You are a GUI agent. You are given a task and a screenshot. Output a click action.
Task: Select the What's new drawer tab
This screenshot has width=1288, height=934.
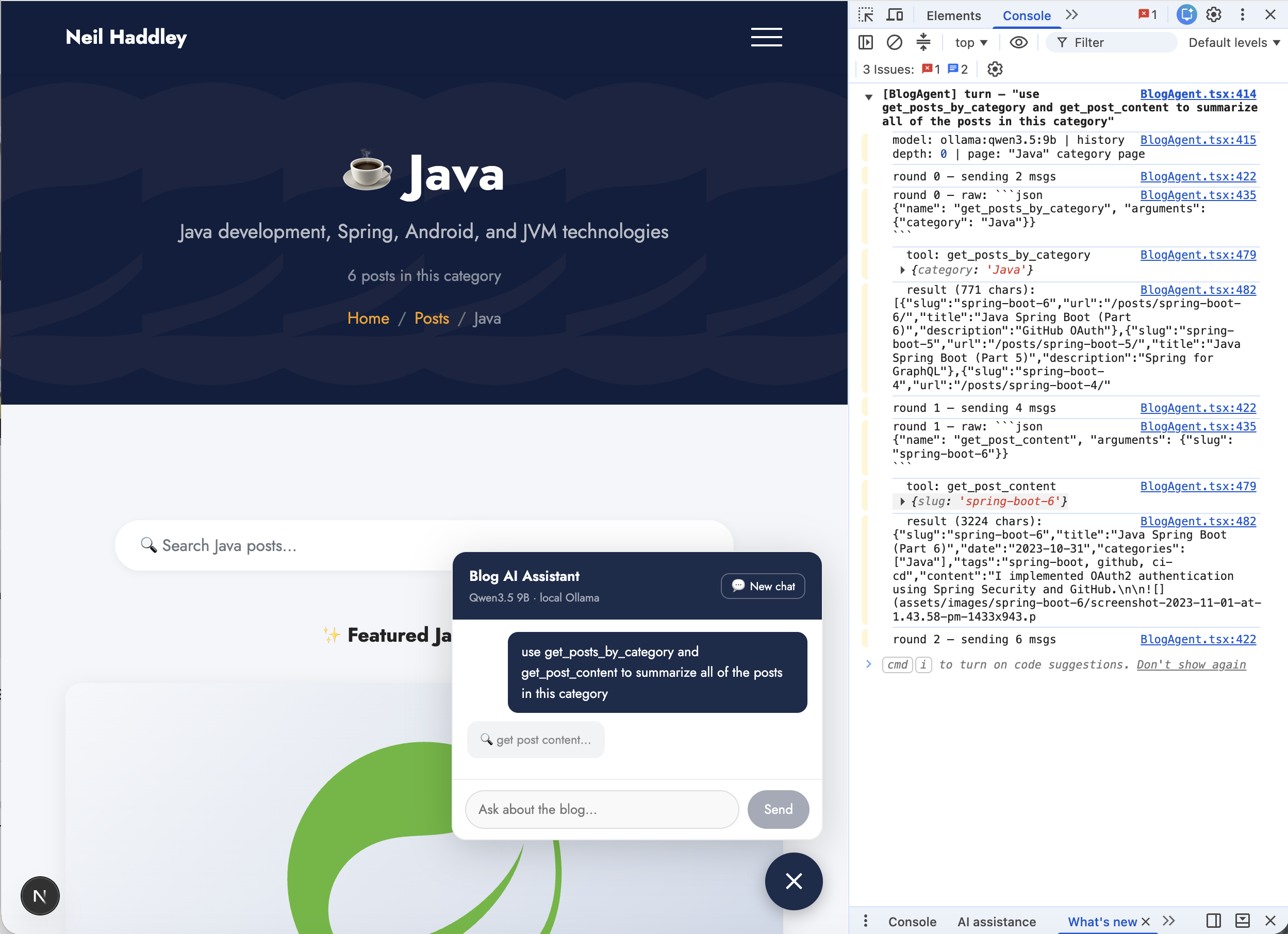(x=1102, y=922)
